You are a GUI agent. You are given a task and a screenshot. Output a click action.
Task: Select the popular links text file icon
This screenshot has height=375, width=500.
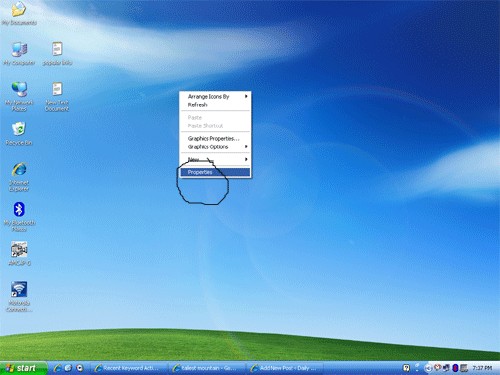pyautogui.click(x=57, y=53)
